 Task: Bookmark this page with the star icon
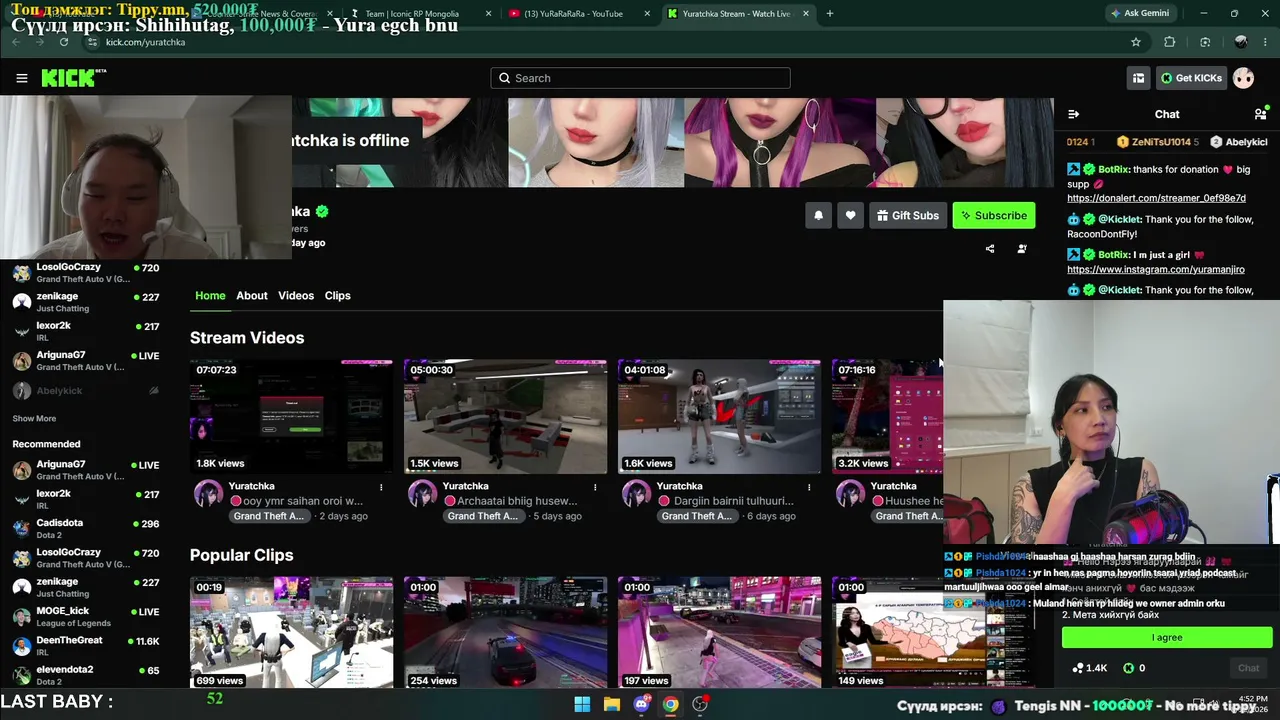(x=1136, y=42)
